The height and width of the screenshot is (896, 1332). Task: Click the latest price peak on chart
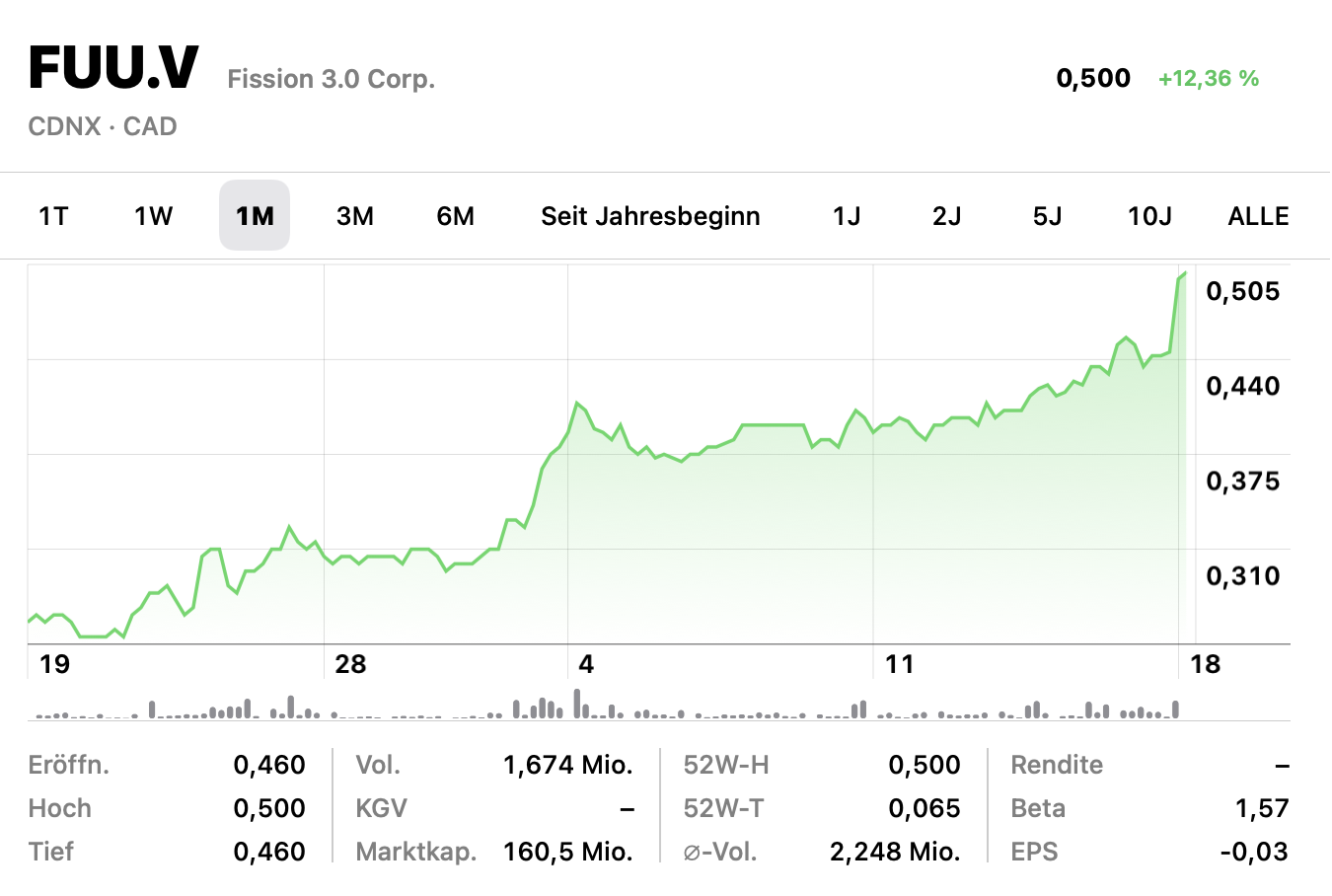pyautogui.click(x=1183, y=274)
